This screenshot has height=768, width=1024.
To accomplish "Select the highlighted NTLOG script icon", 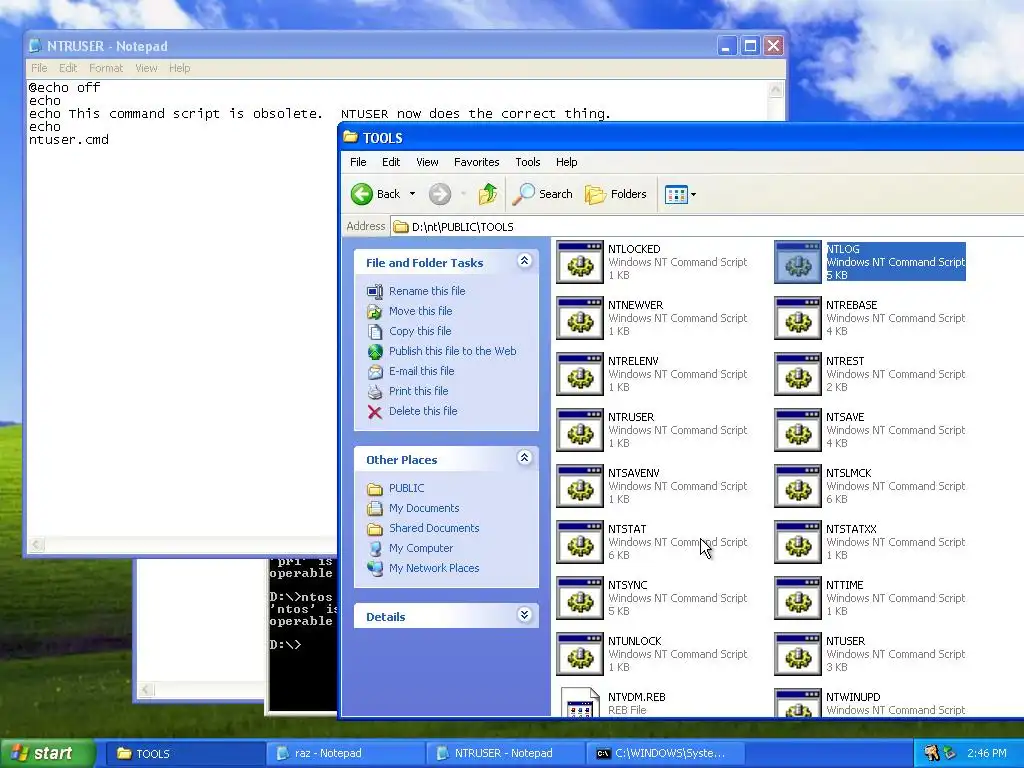I will click(x=797, y=262).
